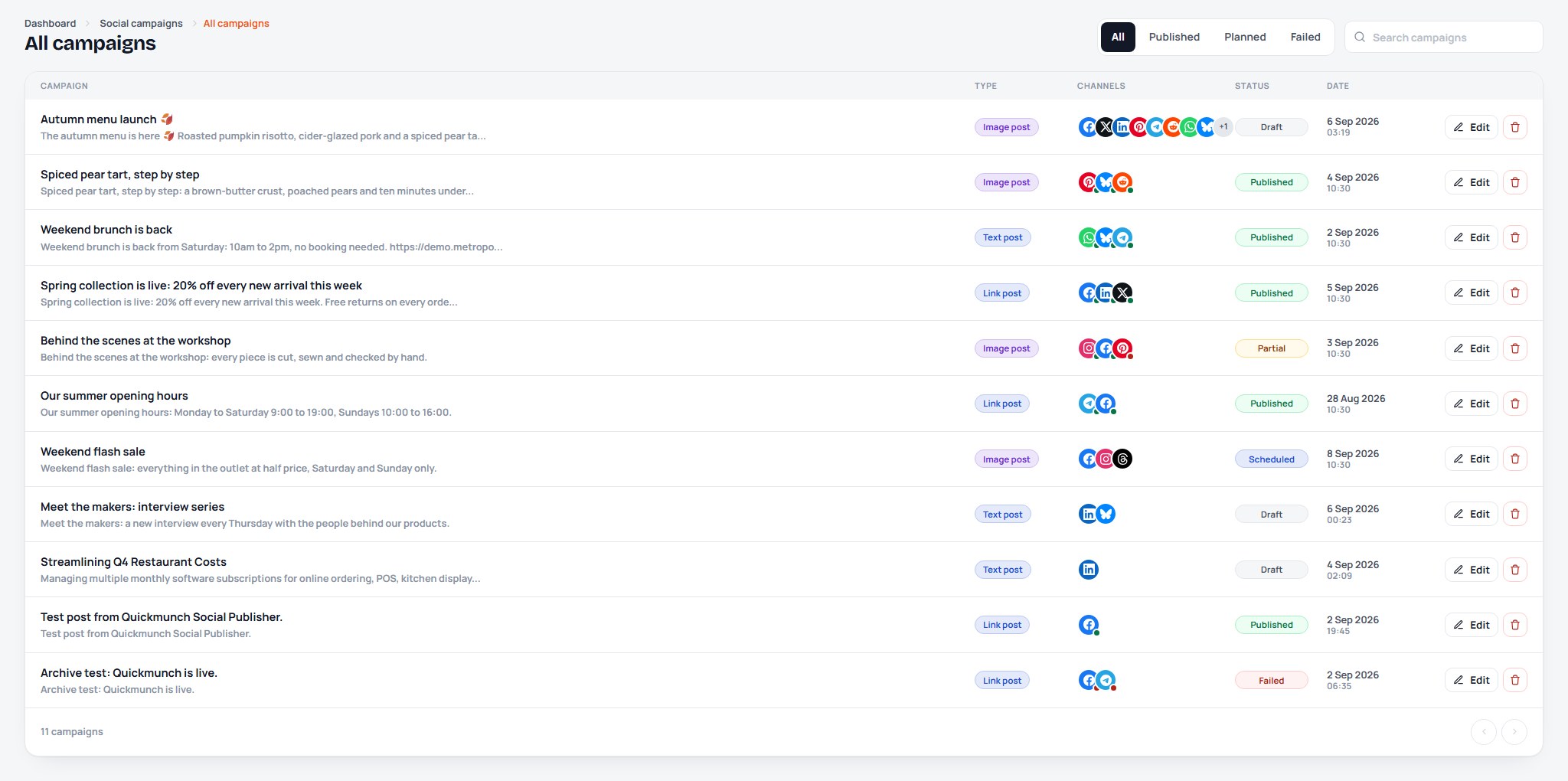Image resolution: width=1568 pixels, height=781 pixels.
Task: Show the +1 extra channels on Autumn menu launch
Action: pos(1223,127)
